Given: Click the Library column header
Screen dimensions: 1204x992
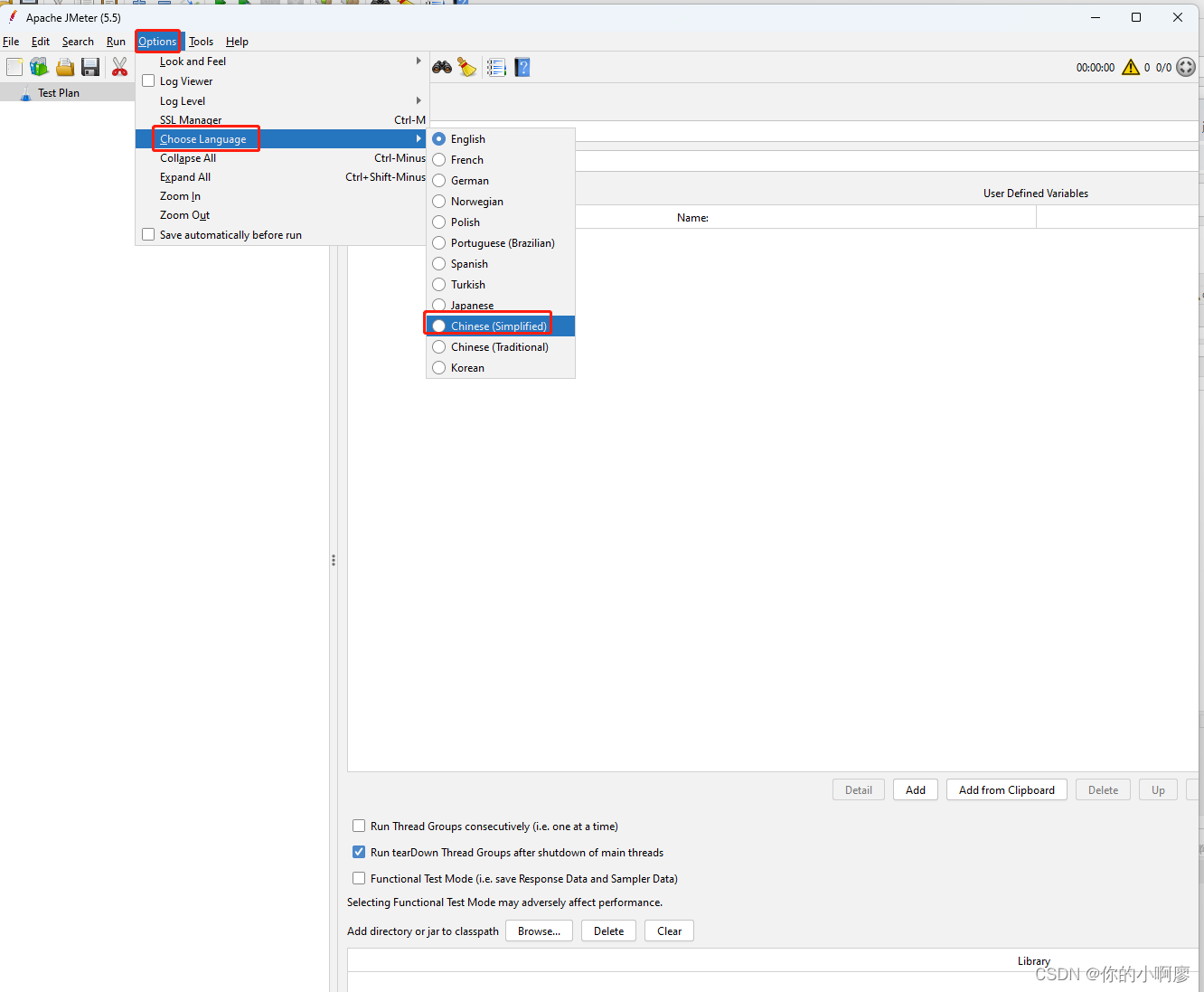Looking at the screenshot, I should pyautogui.click(x=1034, y=960).
